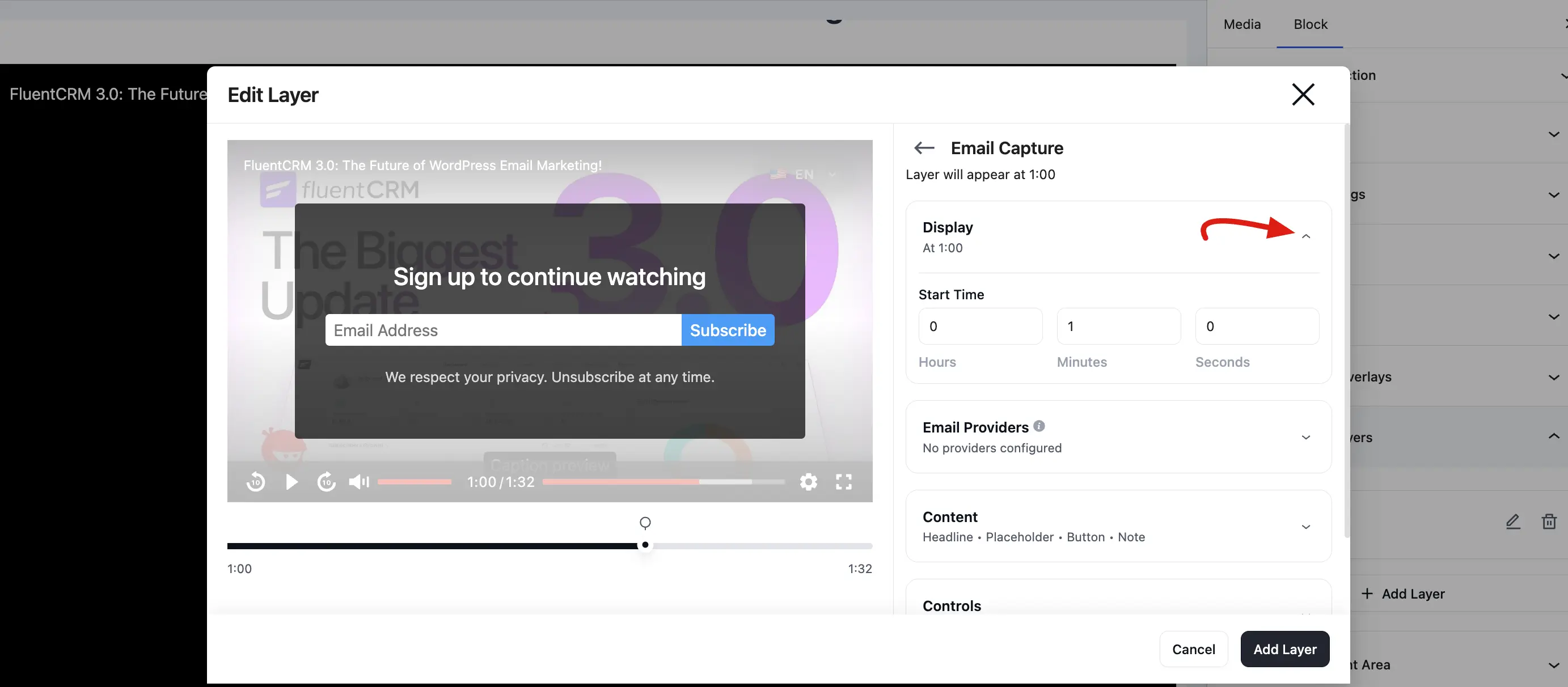Click the Hours start time field
Viewport: 1568px width, 687px height.
click(980, 326)
